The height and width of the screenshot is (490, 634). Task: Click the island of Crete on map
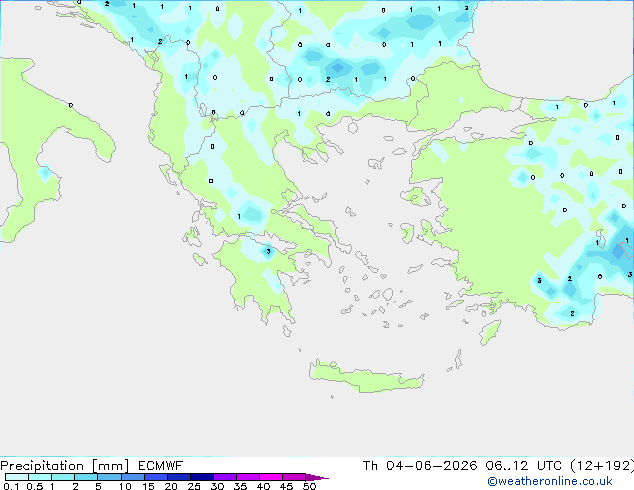pyautogui.click(x=366, y=377)
